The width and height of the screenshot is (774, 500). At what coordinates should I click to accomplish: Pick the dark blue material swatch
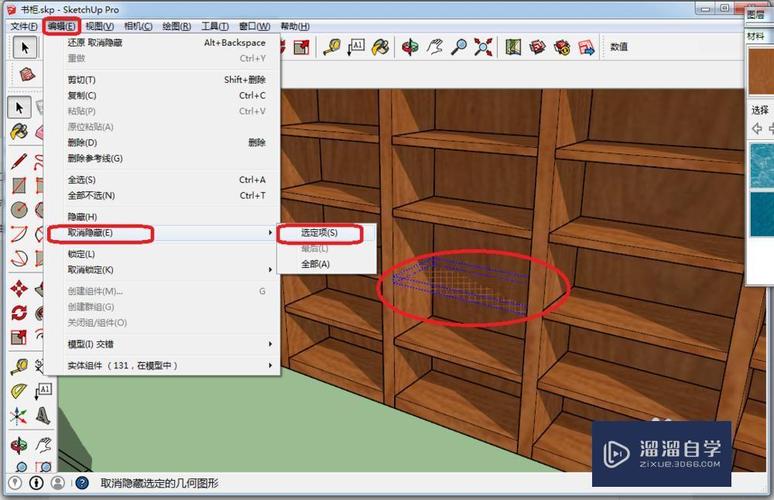coord(762,214)
